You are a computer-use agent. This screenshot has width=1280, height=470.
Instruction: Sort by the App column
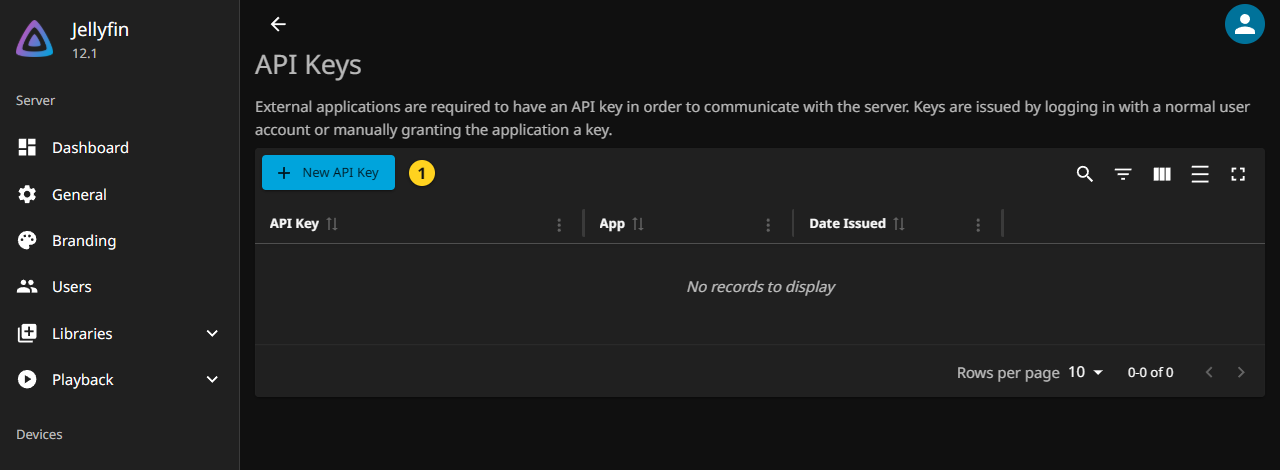click(638, 224)
